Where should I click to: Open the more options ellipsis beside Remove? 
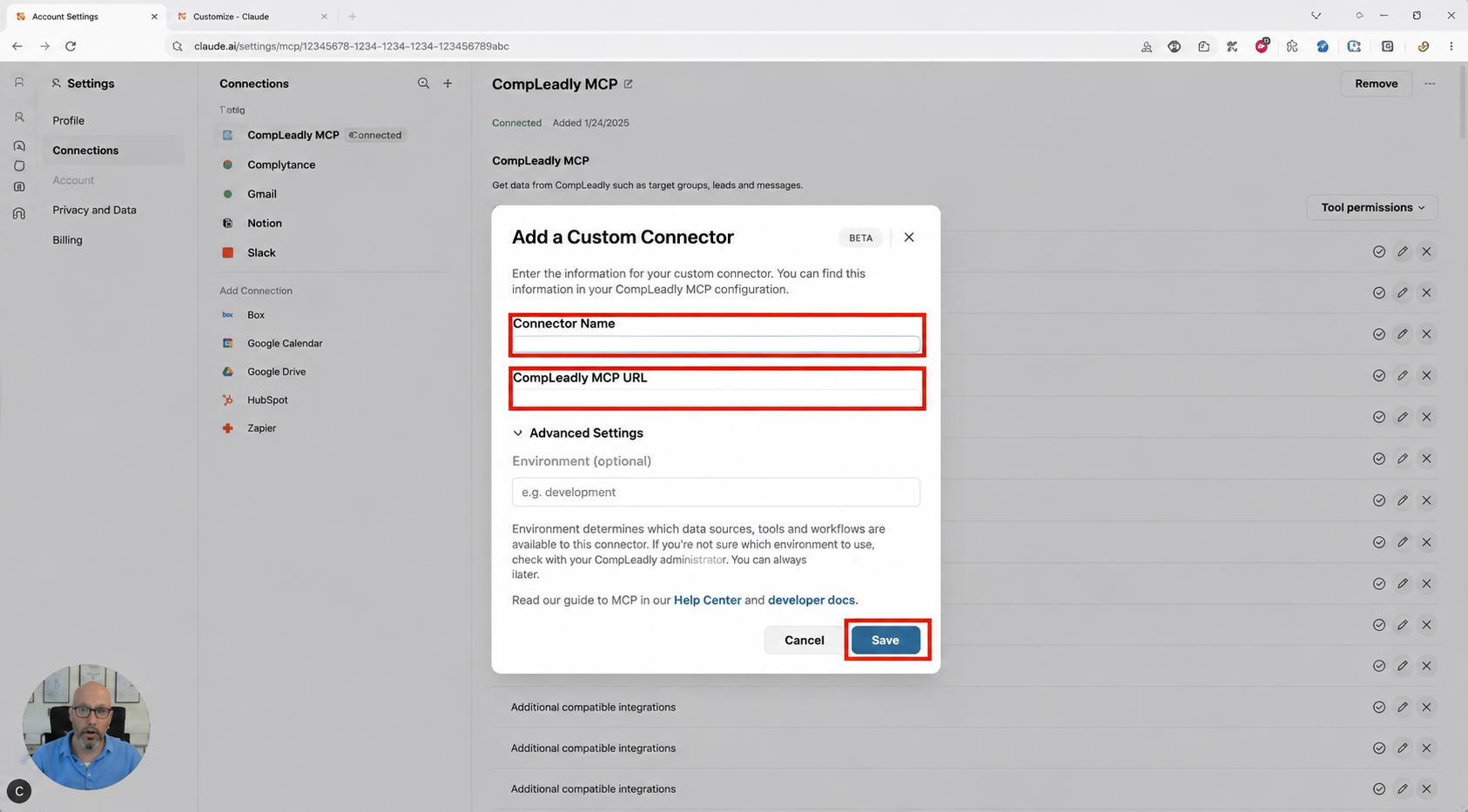click(1430, 84)
